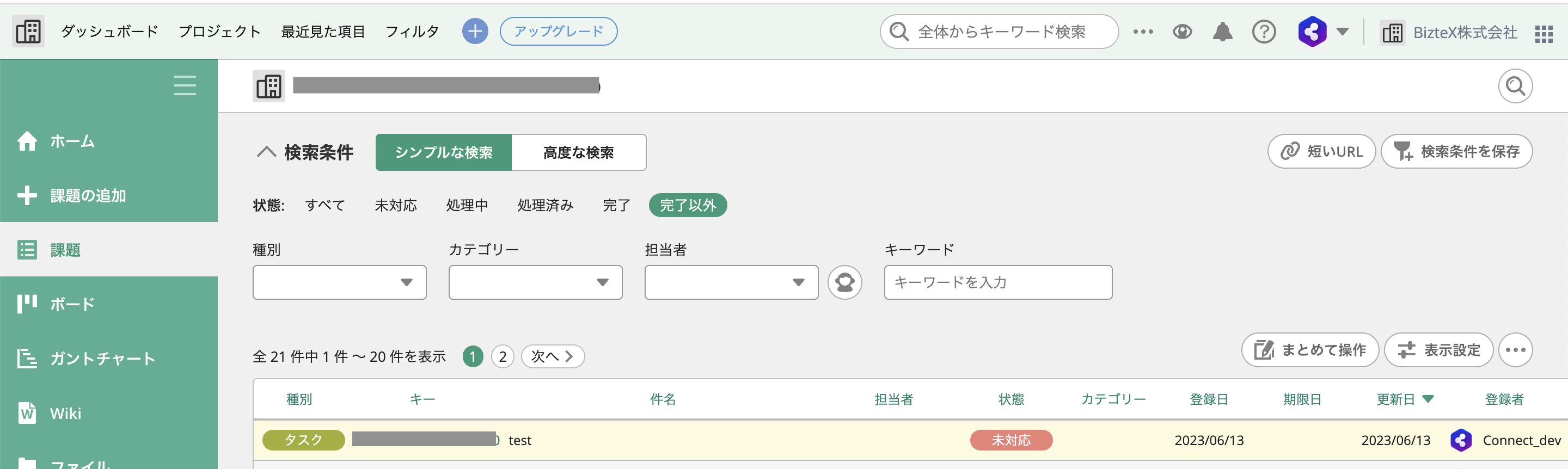Filter status by すべて
This screenshot has width=1568, height=469.
click(325, 205)
